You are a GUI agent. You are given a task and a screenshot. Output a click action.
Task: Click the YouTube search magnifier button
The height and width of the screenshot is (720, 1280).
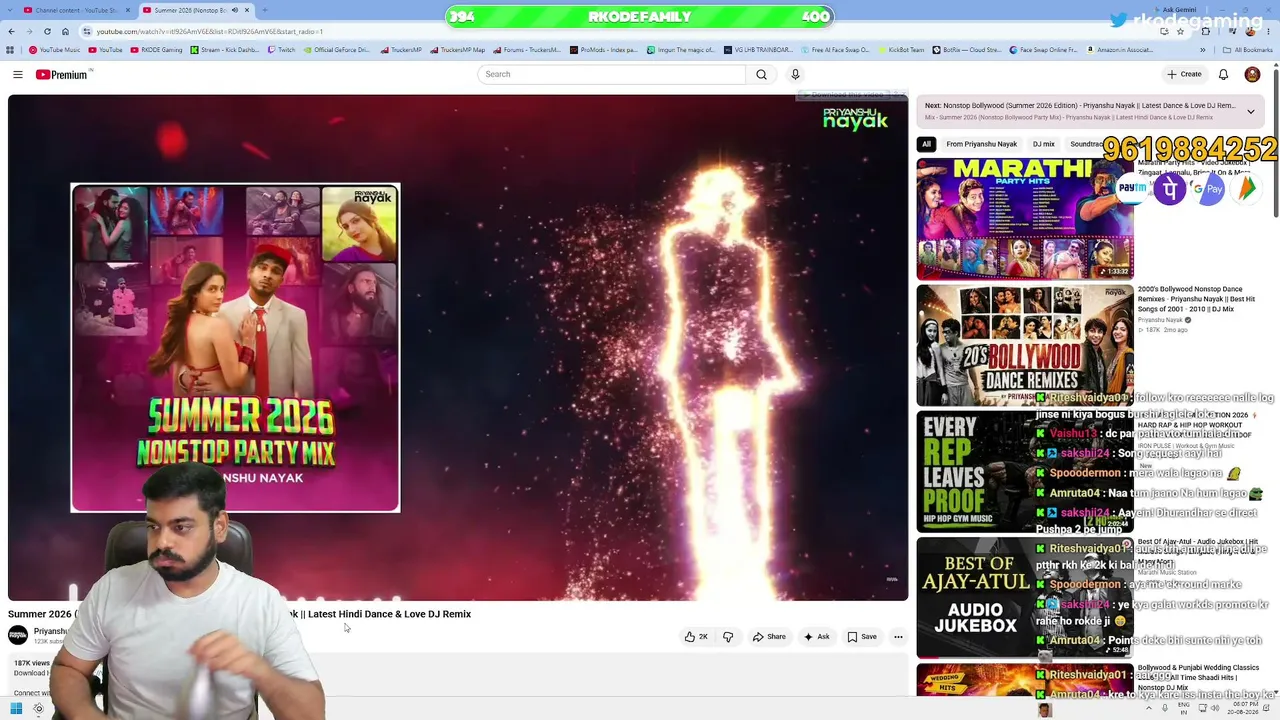761,74
